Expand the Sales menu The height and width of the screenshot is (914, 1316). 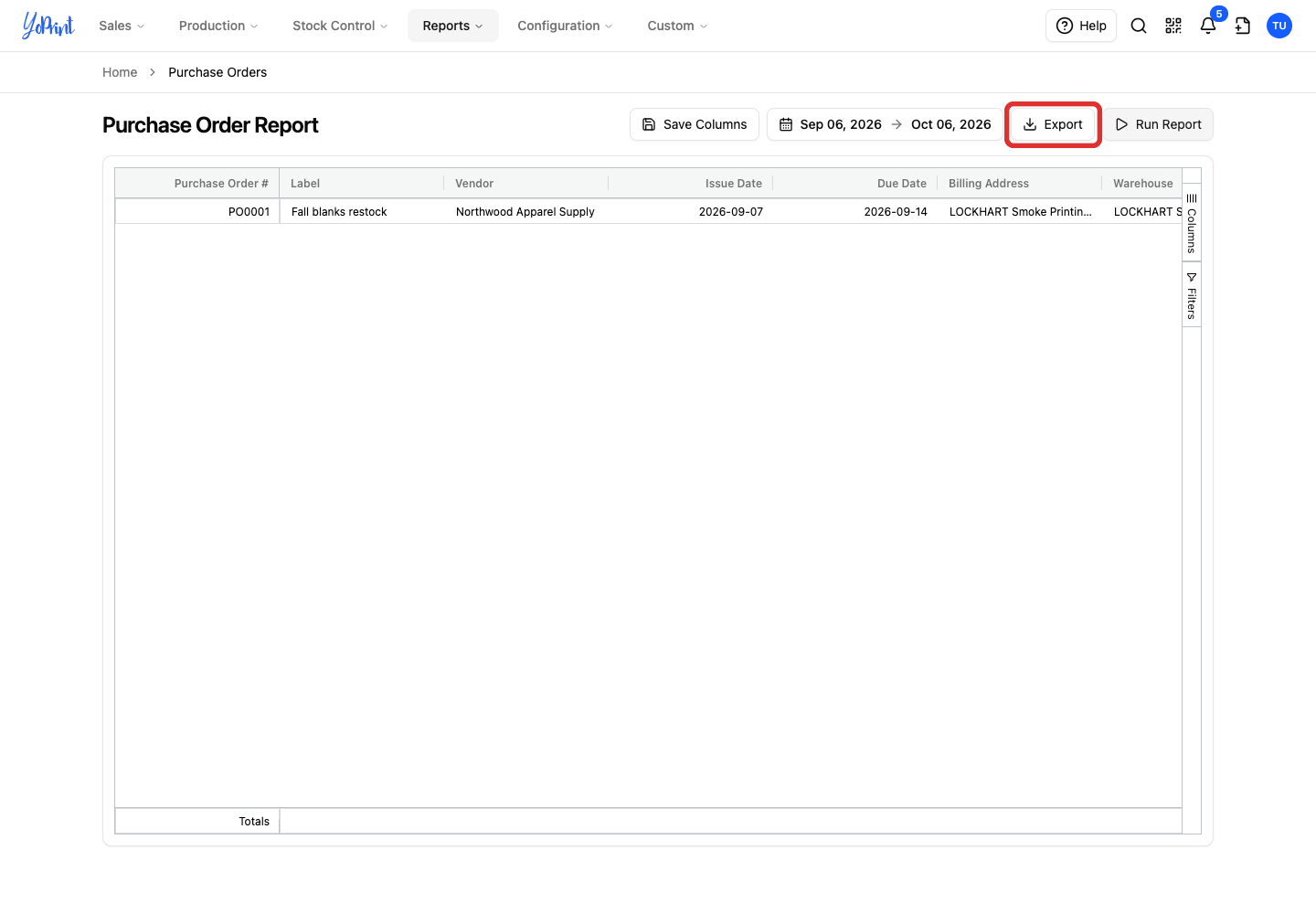pos(122,26)
